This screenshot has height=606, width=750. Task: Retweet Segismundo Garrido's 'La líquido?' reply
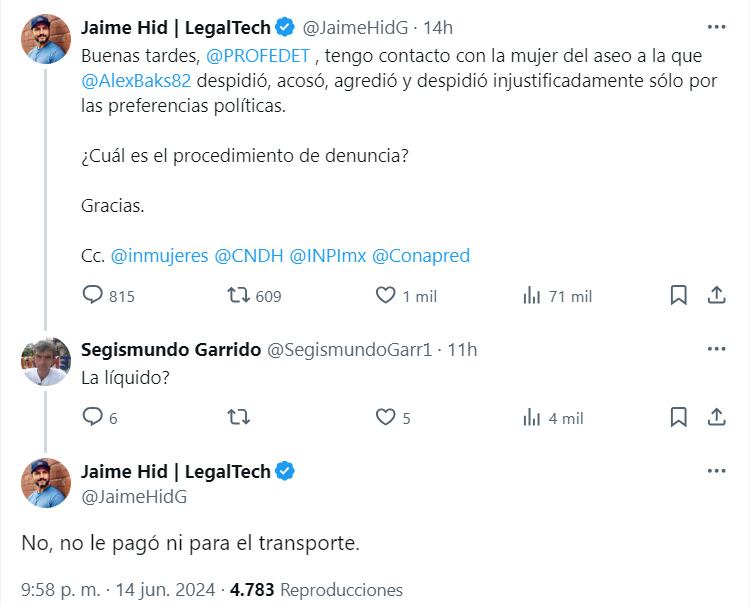click(x=238, y=418)
